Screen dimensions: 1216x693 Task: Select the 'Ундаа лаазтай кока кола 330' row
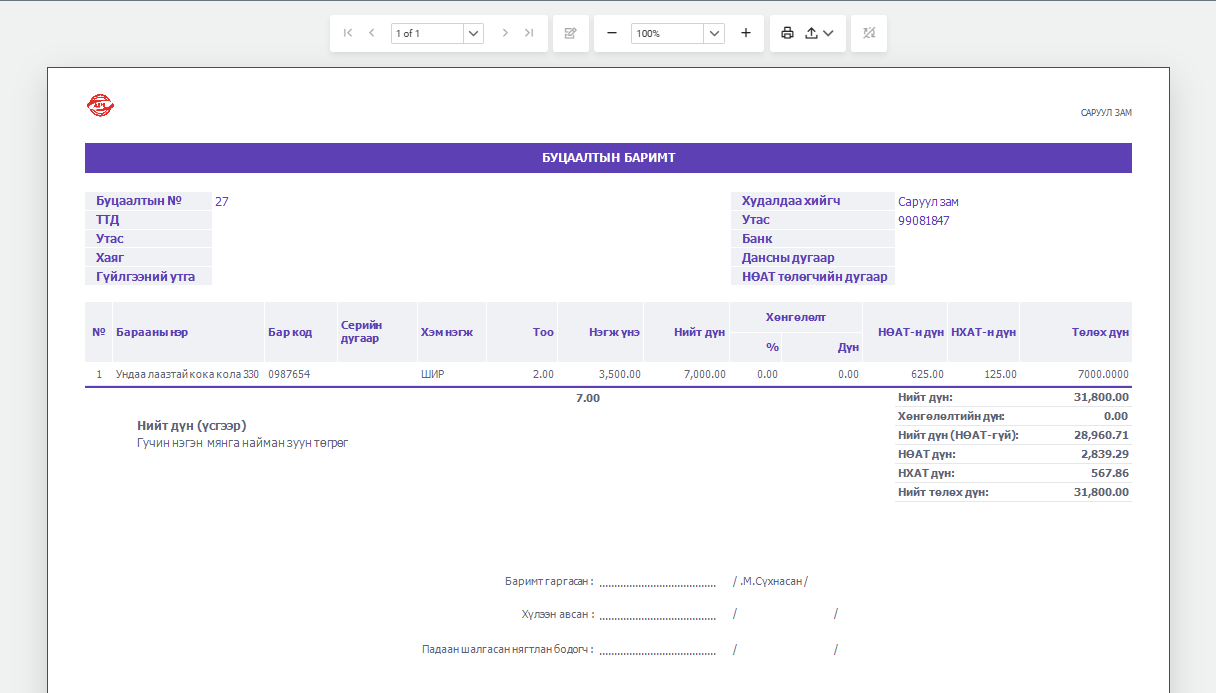[x=608, y=374]
